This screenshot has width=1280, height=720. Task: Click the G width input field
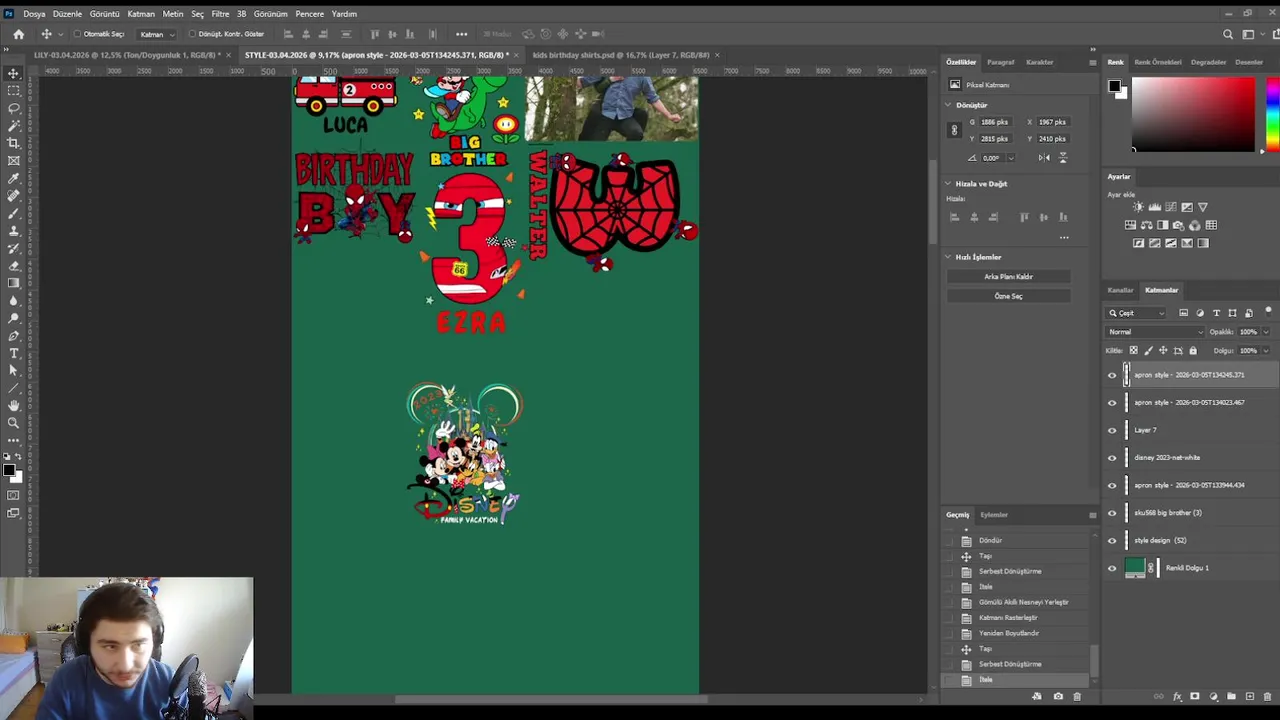(998, 122)
